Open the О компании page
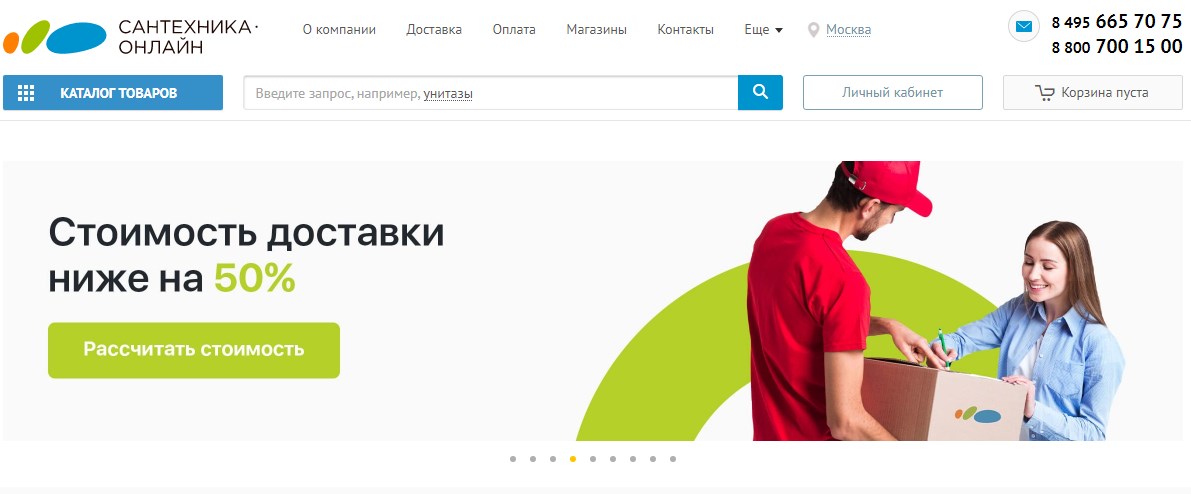1191x494 pixels. 340,30
